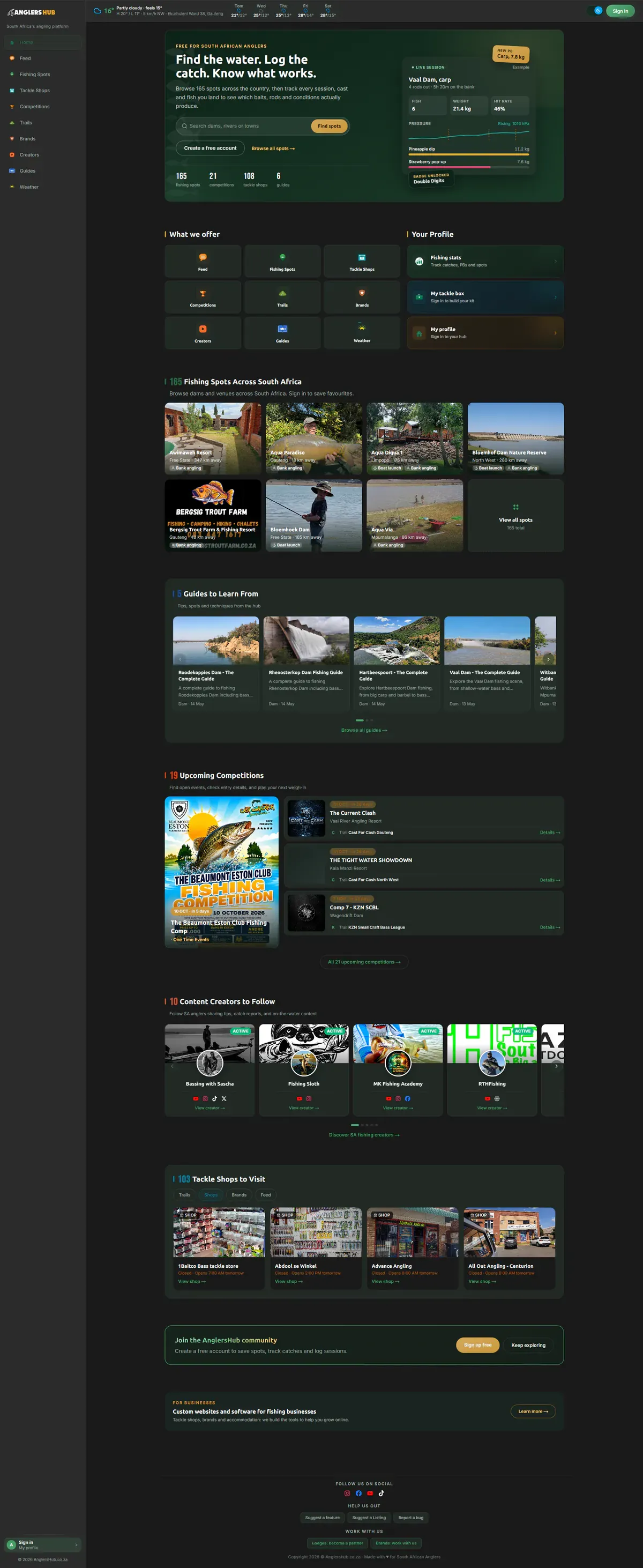
Task: Open RTHFishing's website globe icon
Action: [497, 1099]
